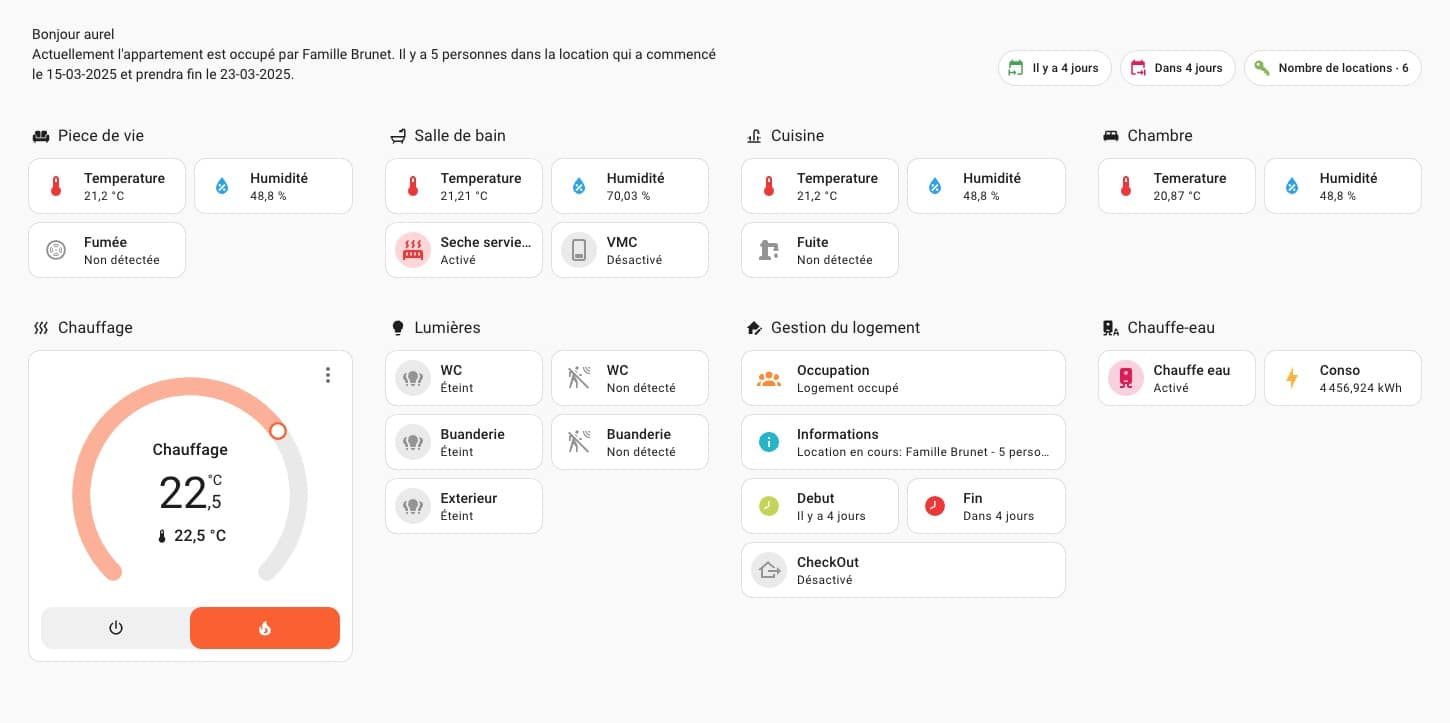Open the Chauffe-eau section heading
Image resolution: width=1450 pixels, height=723 pixels.
point(1171,328)
